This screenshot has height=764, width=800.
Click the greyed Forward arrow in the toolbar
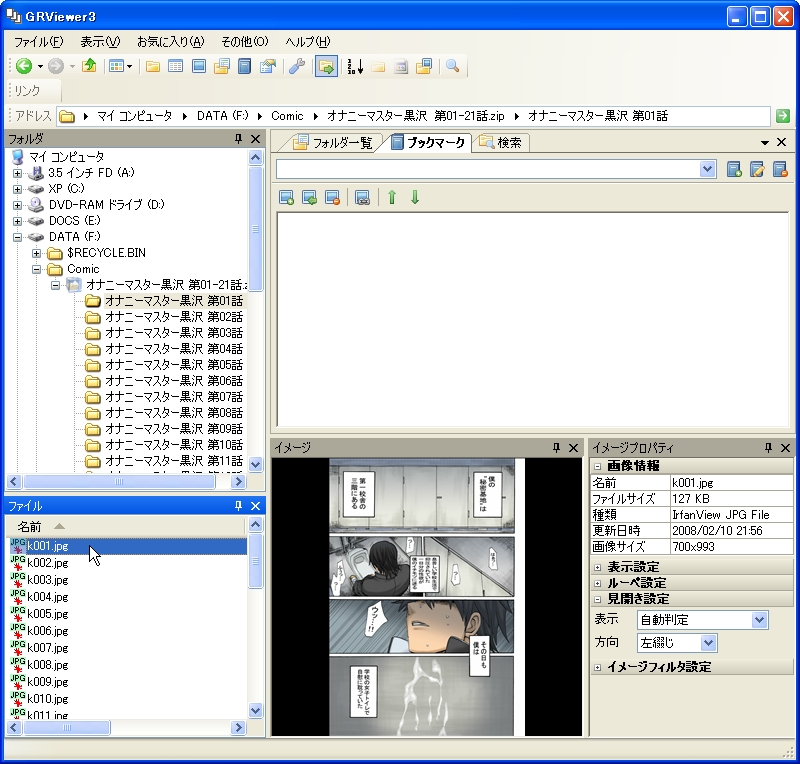[56, 66]
